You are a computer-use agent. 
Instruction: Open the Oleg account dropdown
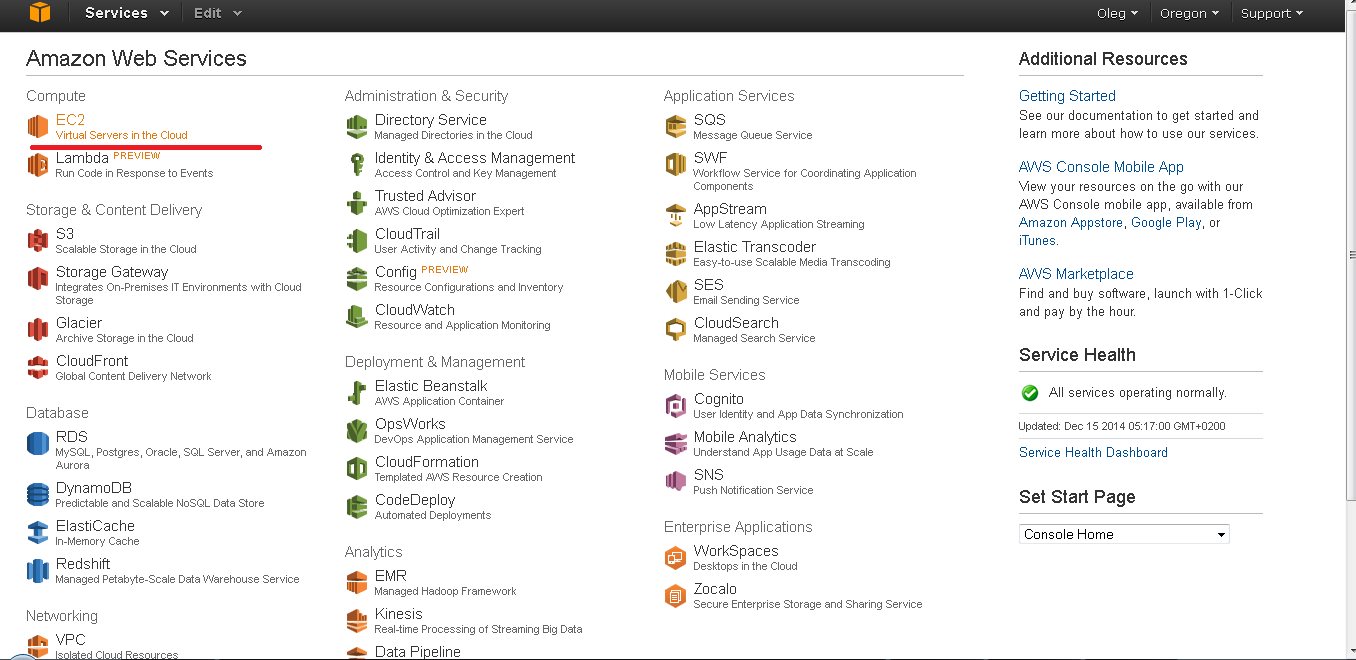pyautogui.click(x=1118, y=13)
